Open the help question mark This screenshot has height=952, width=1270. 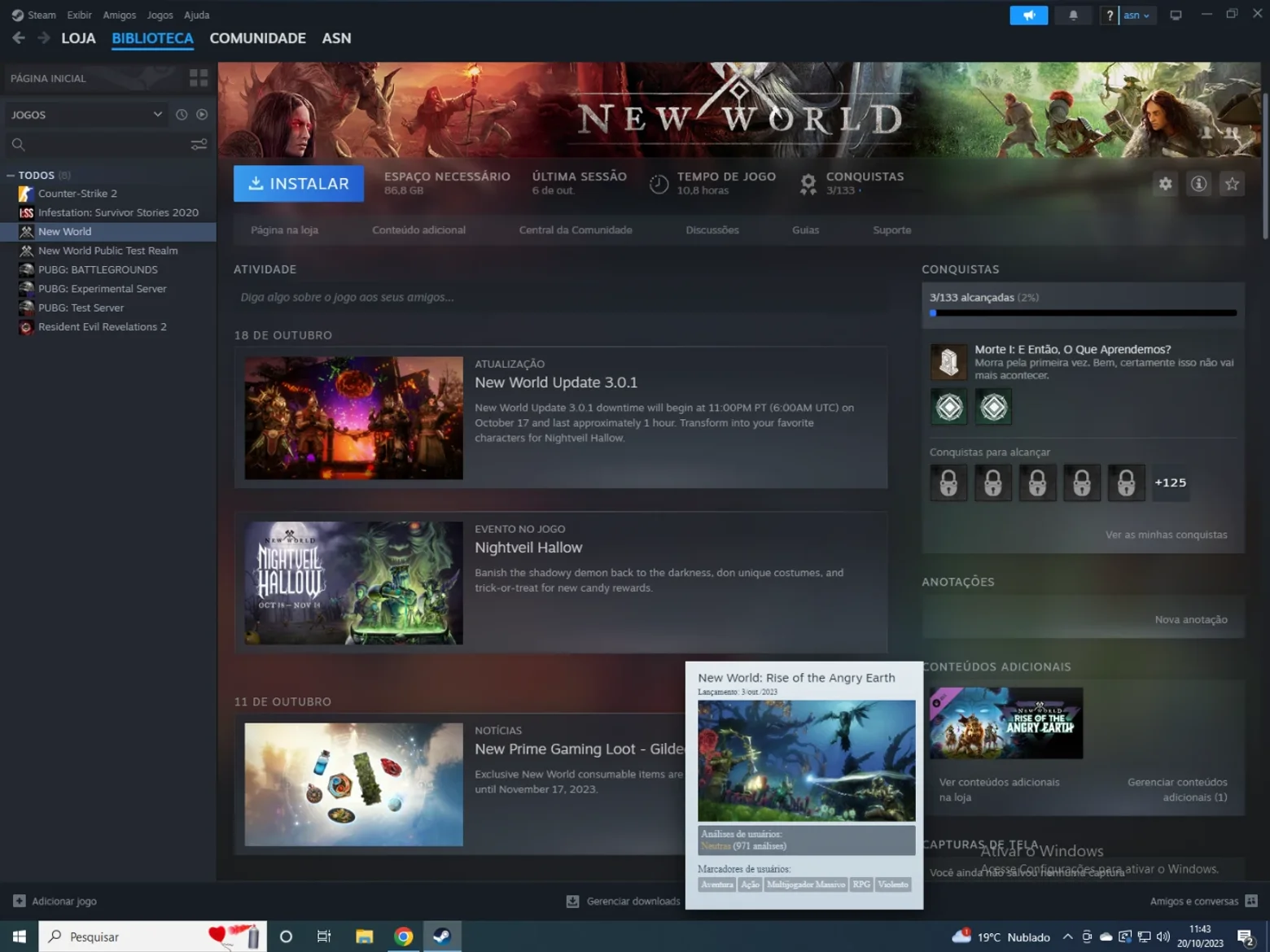[x=1109, y=15]
